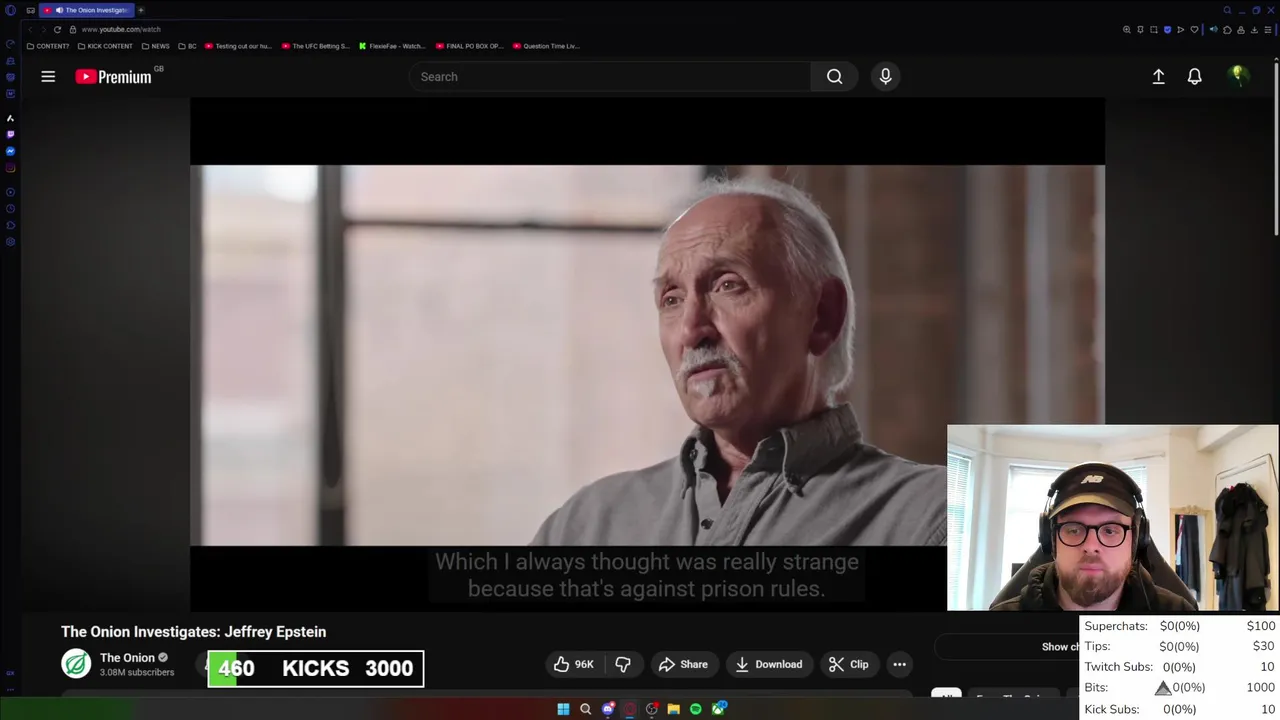The image size is (1280, 720).
Task: Mute tab audio with speaker icon
Action: (x=1214, y=30)
